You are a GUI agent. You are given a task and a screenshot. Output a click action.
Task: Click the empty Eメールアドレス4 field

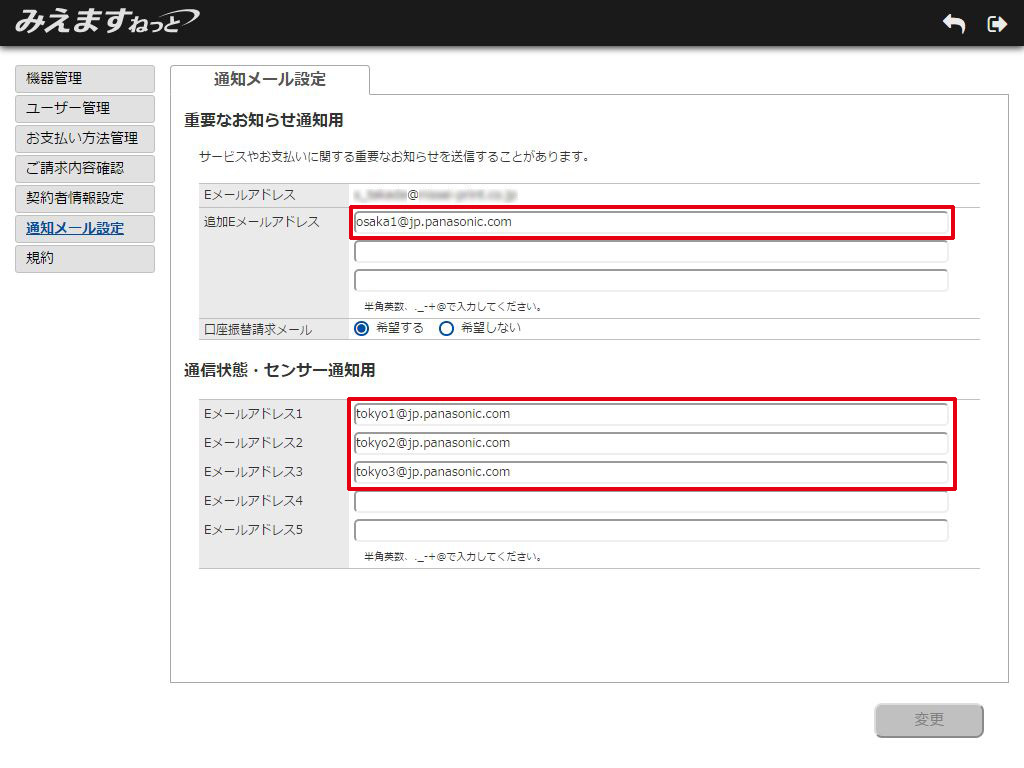point(650,501)
